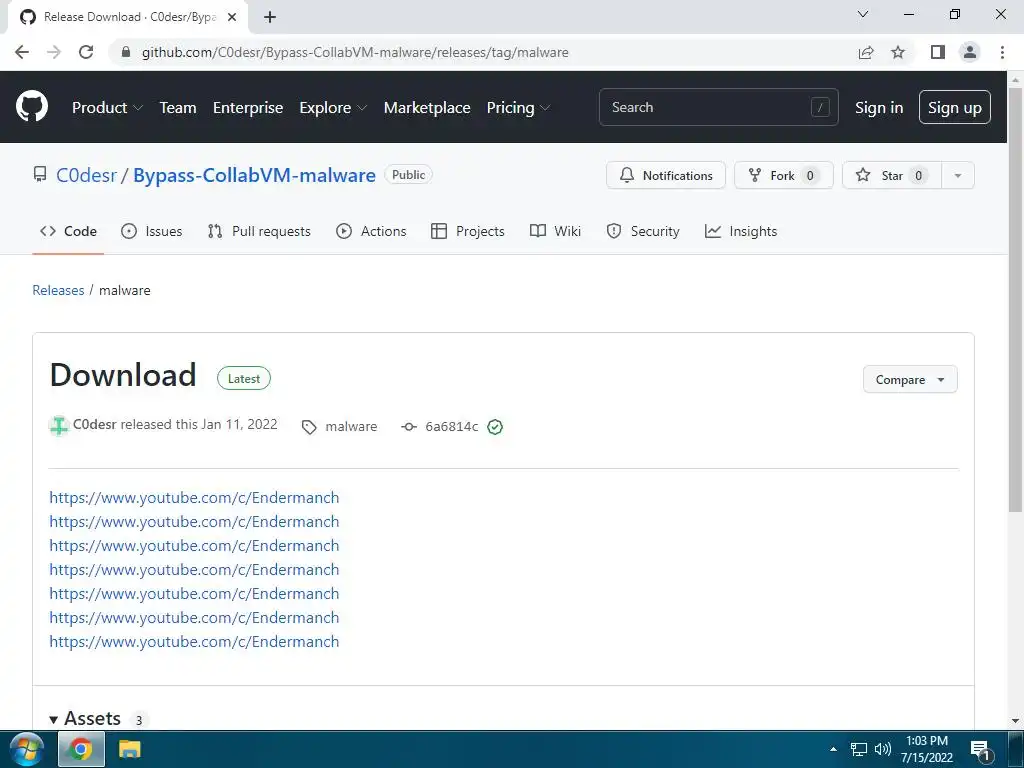Click the green verified checkmark icon
Screen dimensions: 1024x768
[x=495, y=427]
